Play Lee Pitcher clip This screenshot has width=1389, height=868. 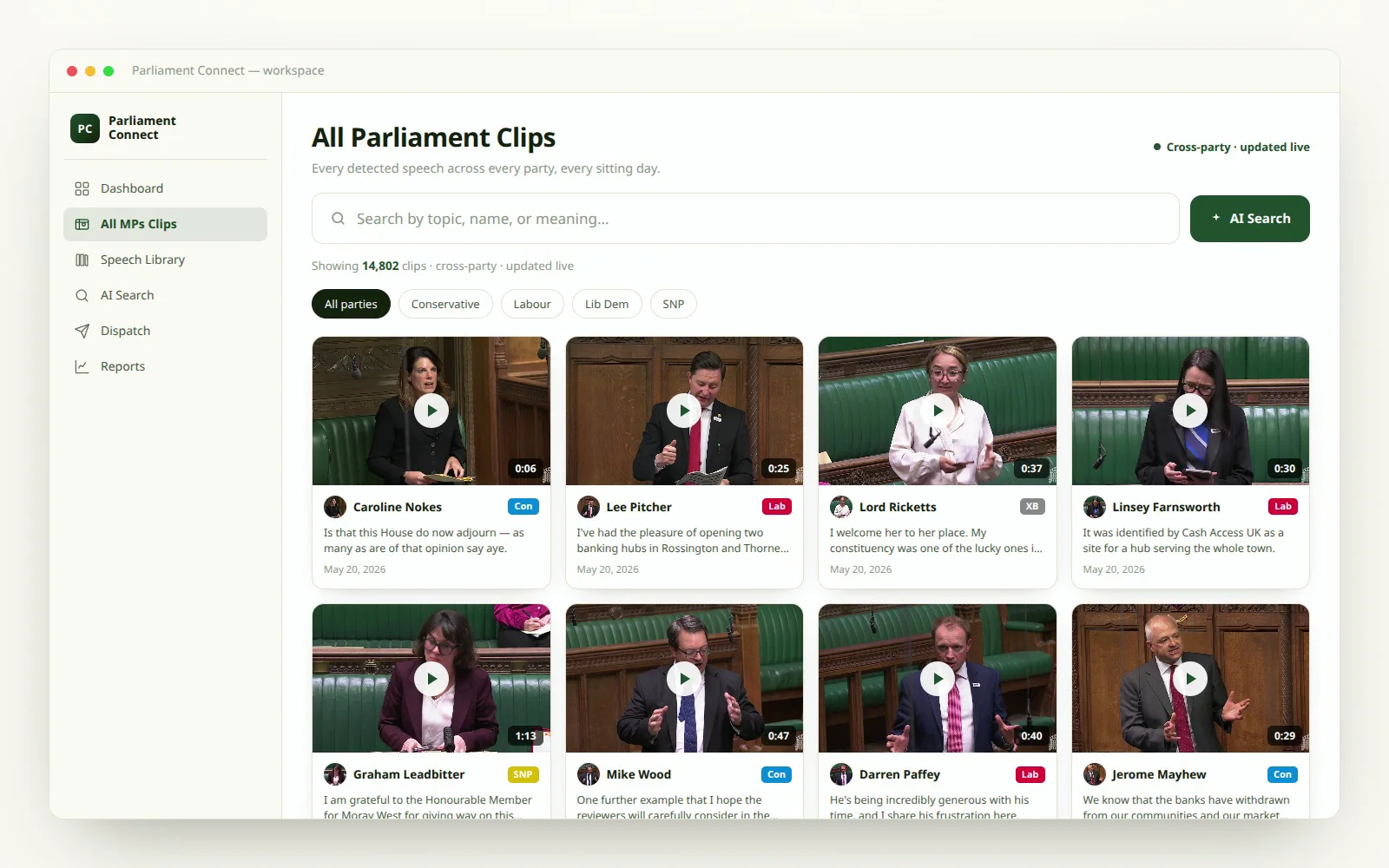coord(684,411)
